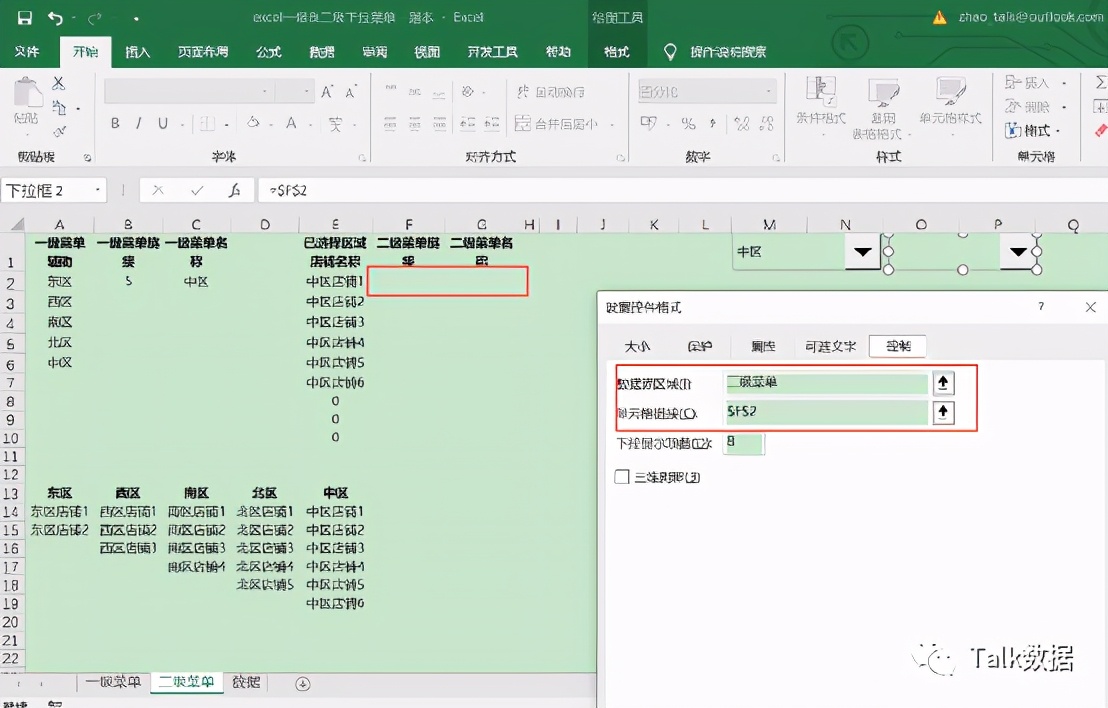1108x708 pixels.
Task: Click the Copy icon
Action: pos(59,107)
